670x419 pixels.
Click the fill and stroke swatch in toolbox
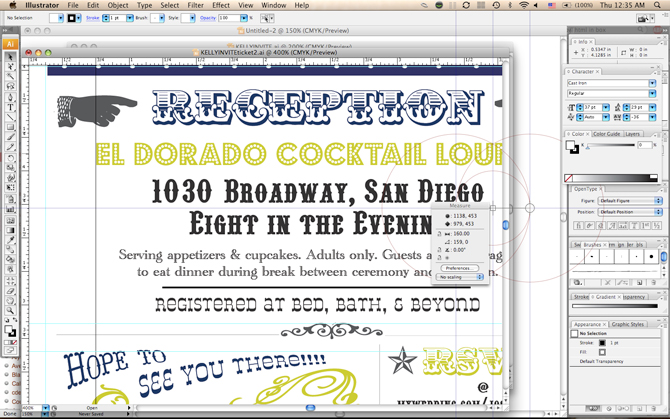10,331
